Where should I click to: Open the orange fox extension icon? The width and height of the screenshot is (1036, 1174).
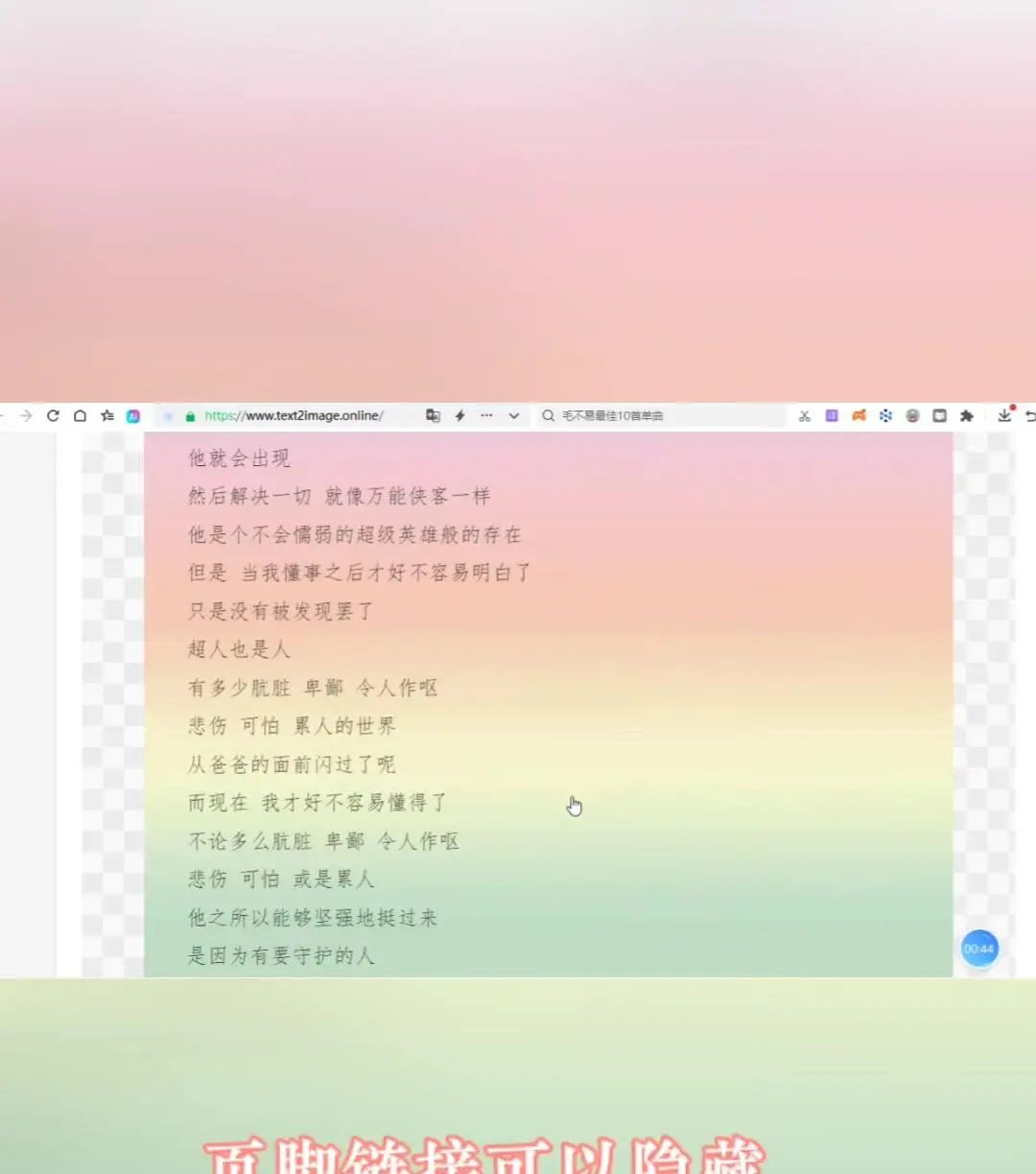click(x=859, y=415)
